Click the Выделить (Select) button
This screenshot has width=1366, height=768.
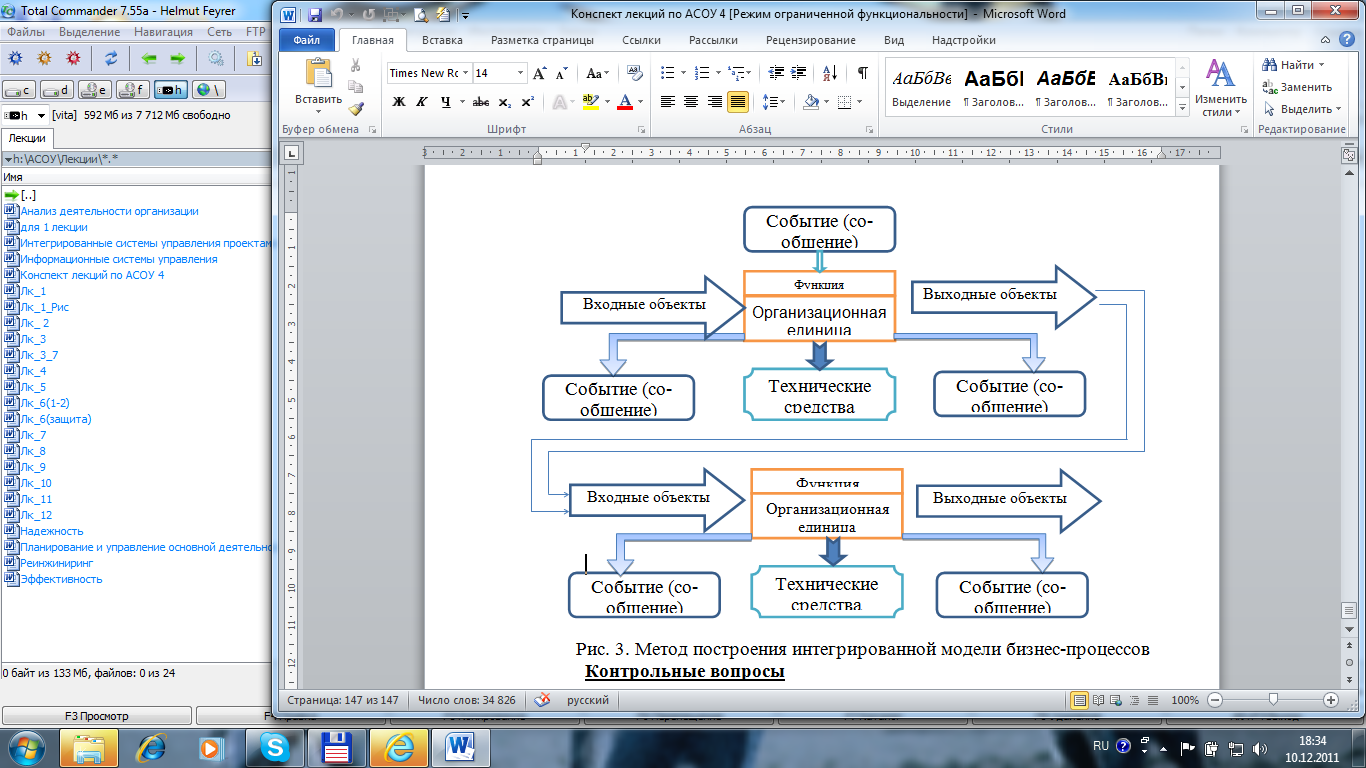coord(1301,109)
